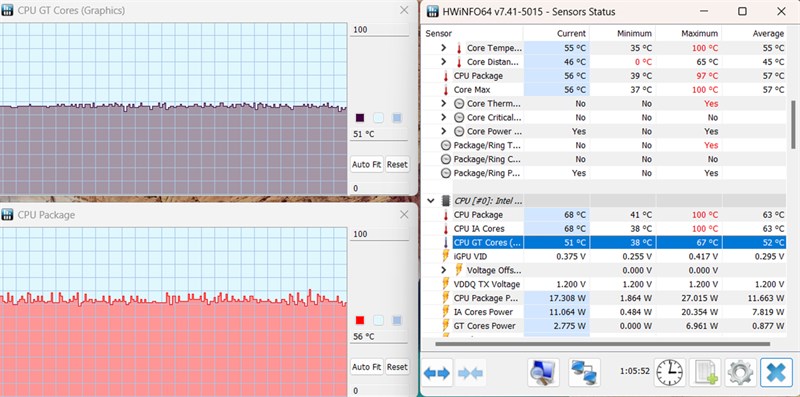The height and width of the screenshot is (397, 800).
Task: Click Auto Fit in CPU GT Cores graph
Action: coord(366,165)
